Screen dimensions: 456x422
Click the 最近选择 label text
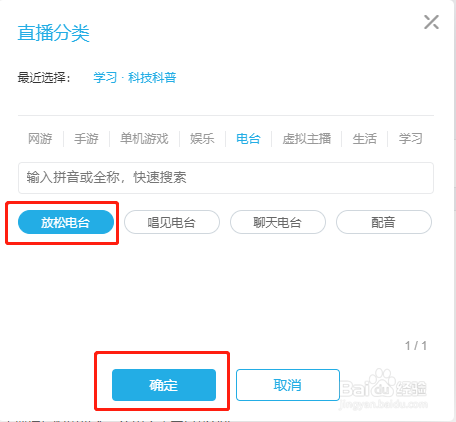coord(44,78)
